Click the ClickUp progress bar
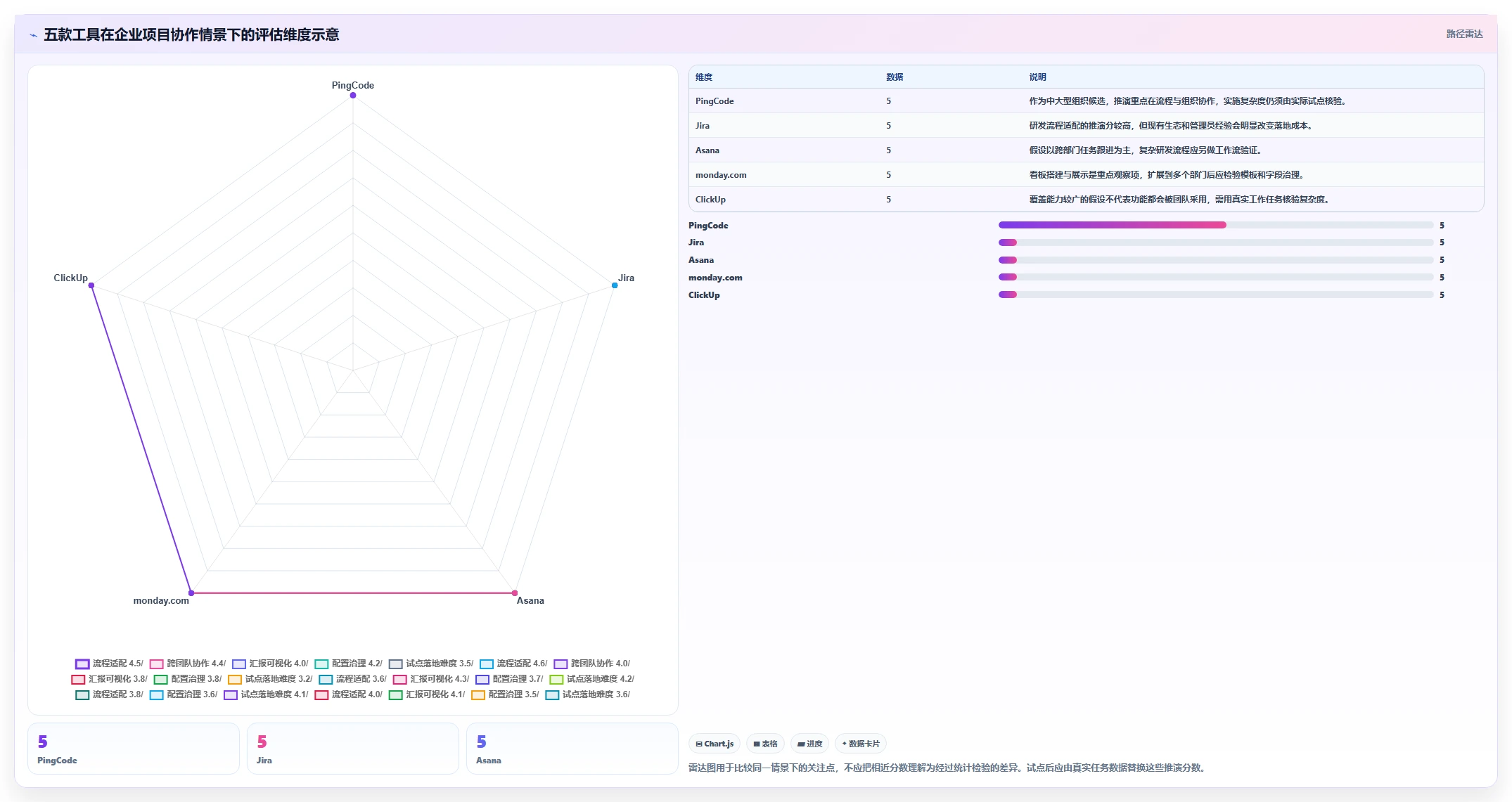 [x=1216, y=295]
